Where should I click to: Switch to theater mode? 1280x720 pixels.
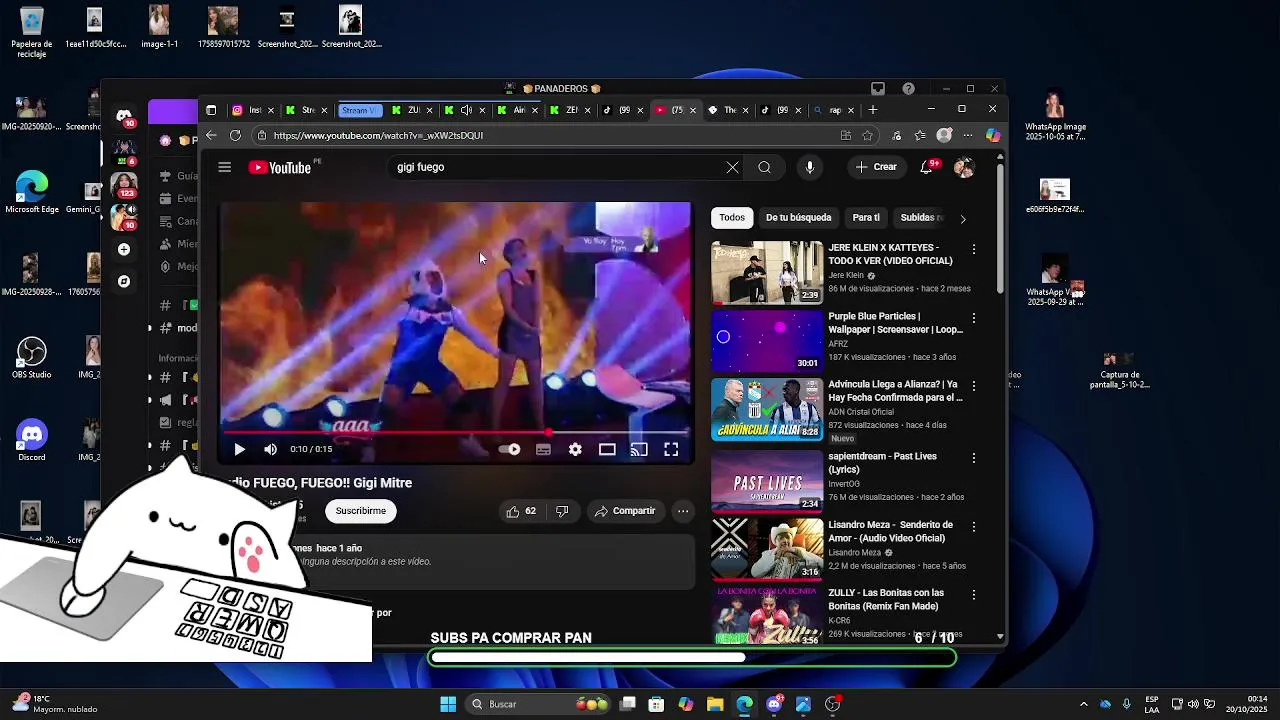607,450
